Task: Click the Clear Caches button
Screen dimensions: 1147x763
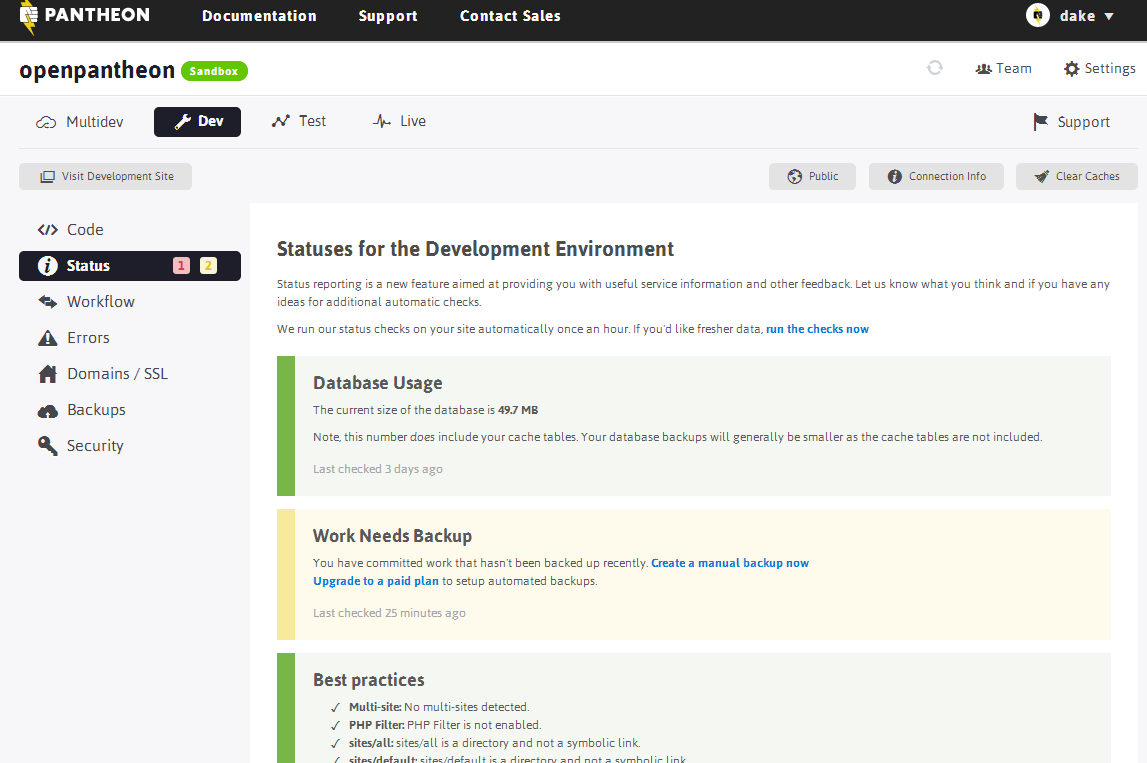Action: pyautogui.click(x=1077, y=176)
